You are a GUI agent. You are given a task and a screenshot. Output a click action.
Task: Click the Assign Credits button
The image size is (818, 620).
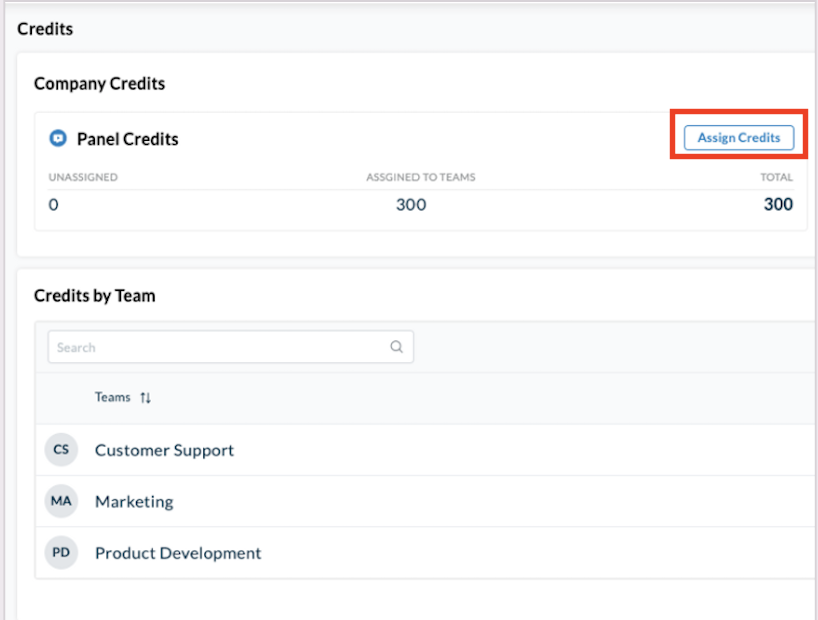(x=738, y=137)
